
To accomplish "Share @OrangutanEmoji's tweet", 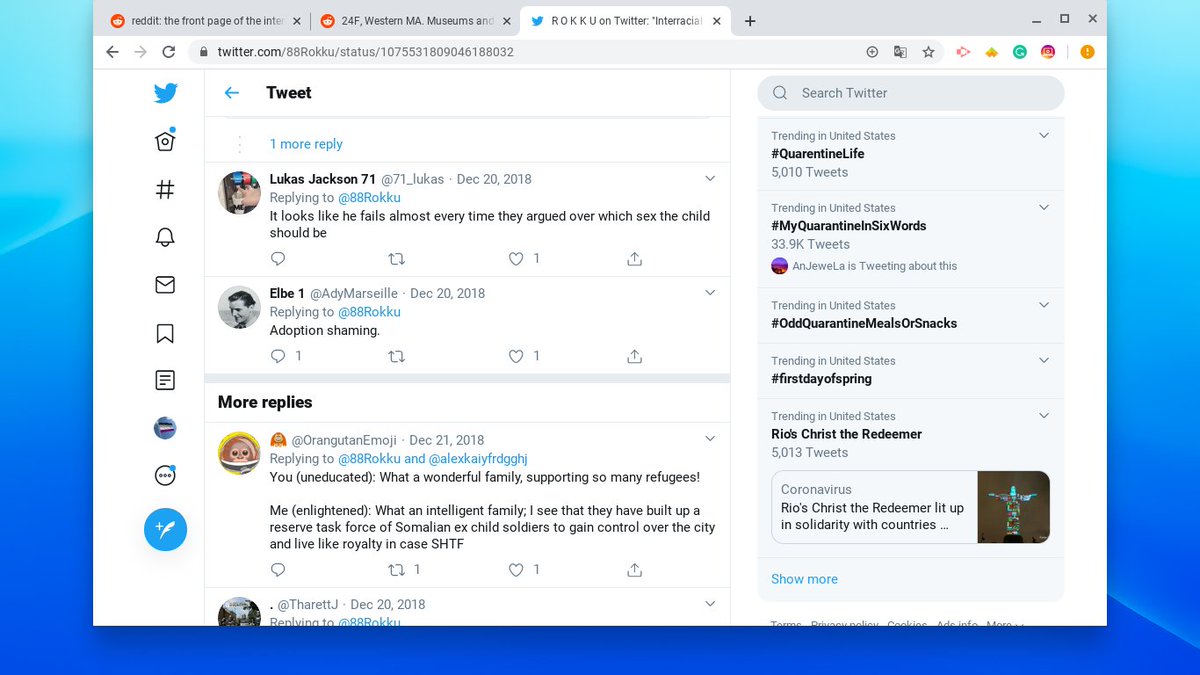I will coord(634,570).
